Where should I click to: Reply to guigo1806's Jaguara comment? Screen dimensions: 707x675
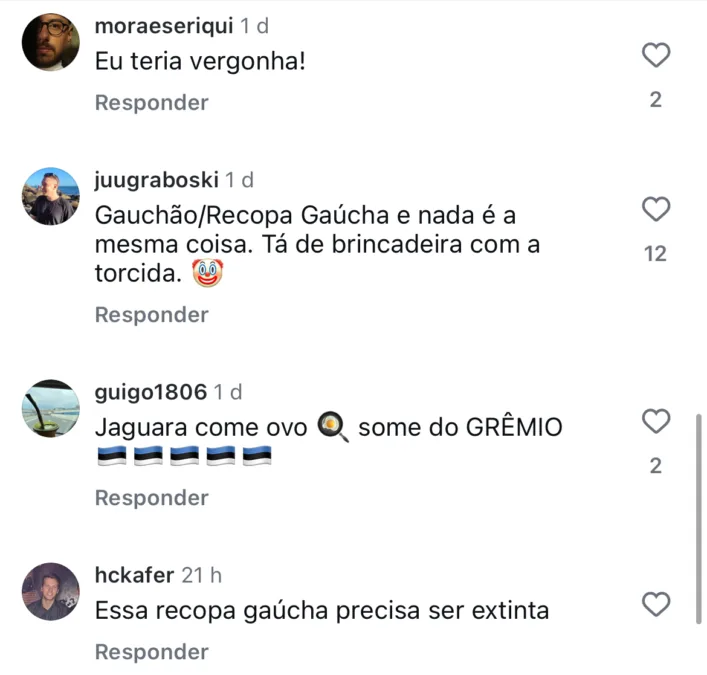(x=152, y=498)
